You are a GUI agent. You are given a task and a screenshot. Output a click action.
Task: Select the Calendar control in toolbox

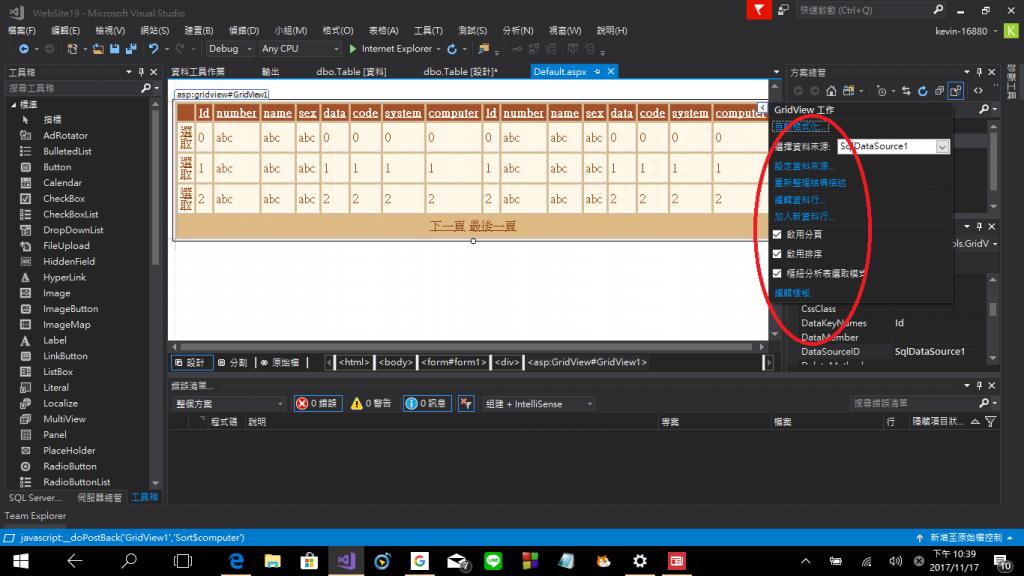(x=62, y=183)
